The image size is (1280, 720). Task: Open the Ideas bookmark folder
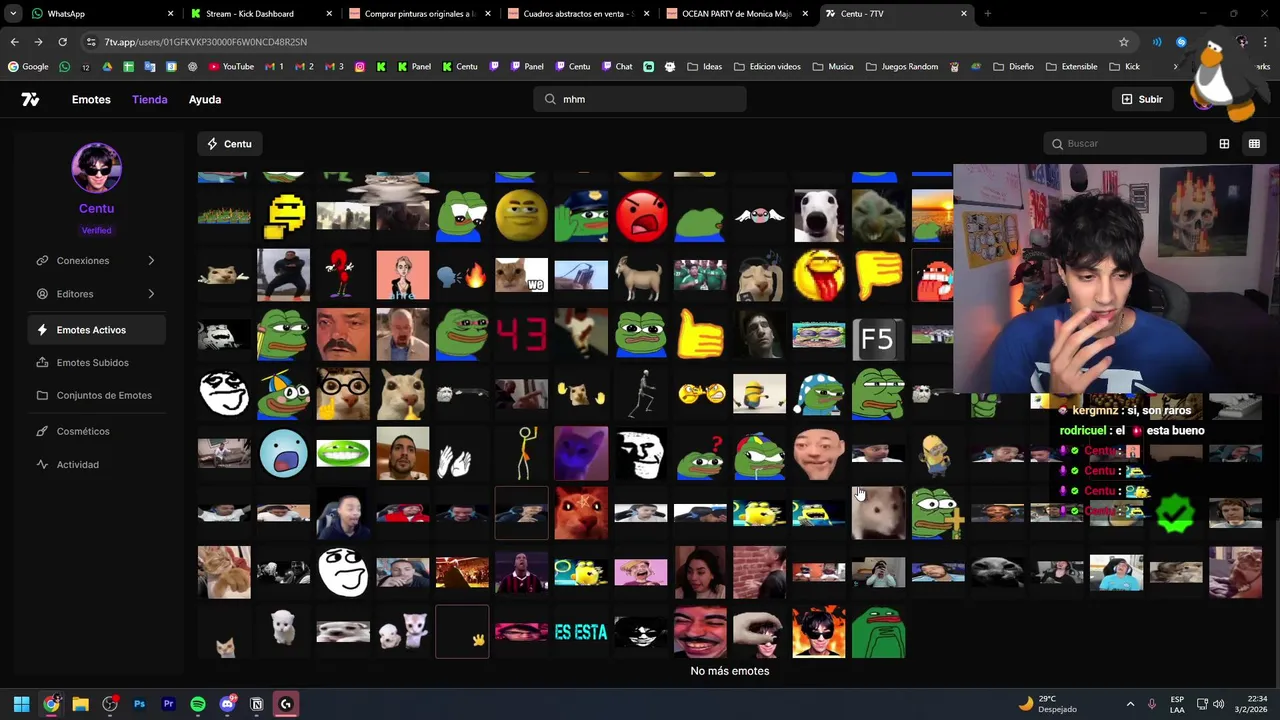tap(704, 67)
